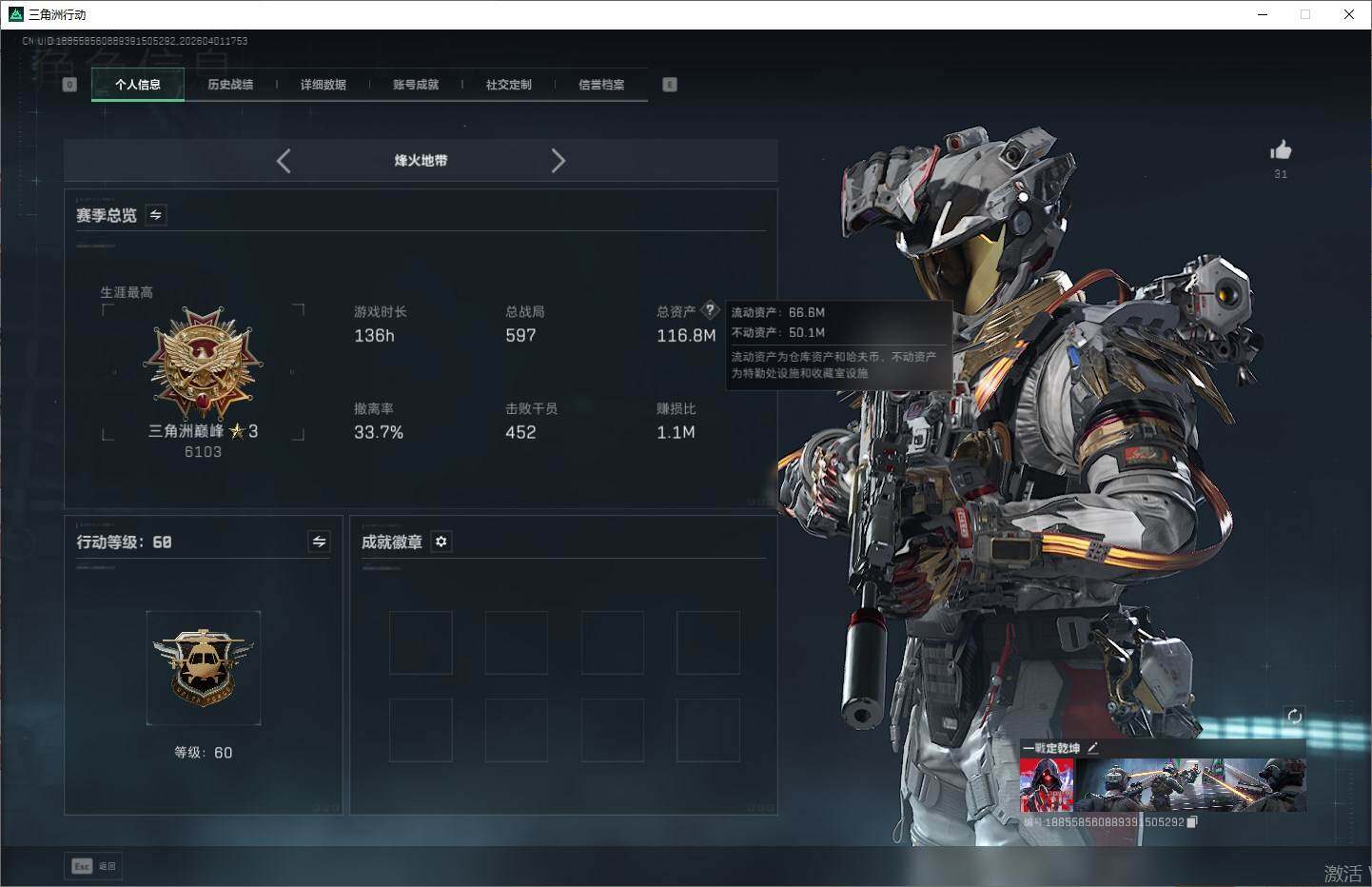This screenshot has width=1372, height=887.
Task: Click the like count 31
Action: 1281,174
